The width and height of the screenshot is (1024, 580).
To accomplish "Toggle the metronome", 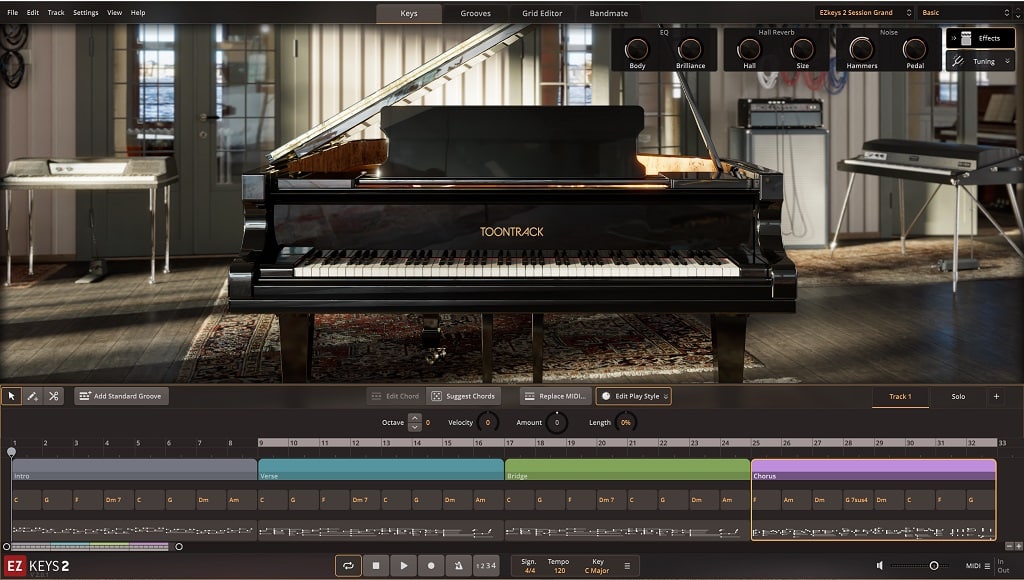I will pos(458,566).
